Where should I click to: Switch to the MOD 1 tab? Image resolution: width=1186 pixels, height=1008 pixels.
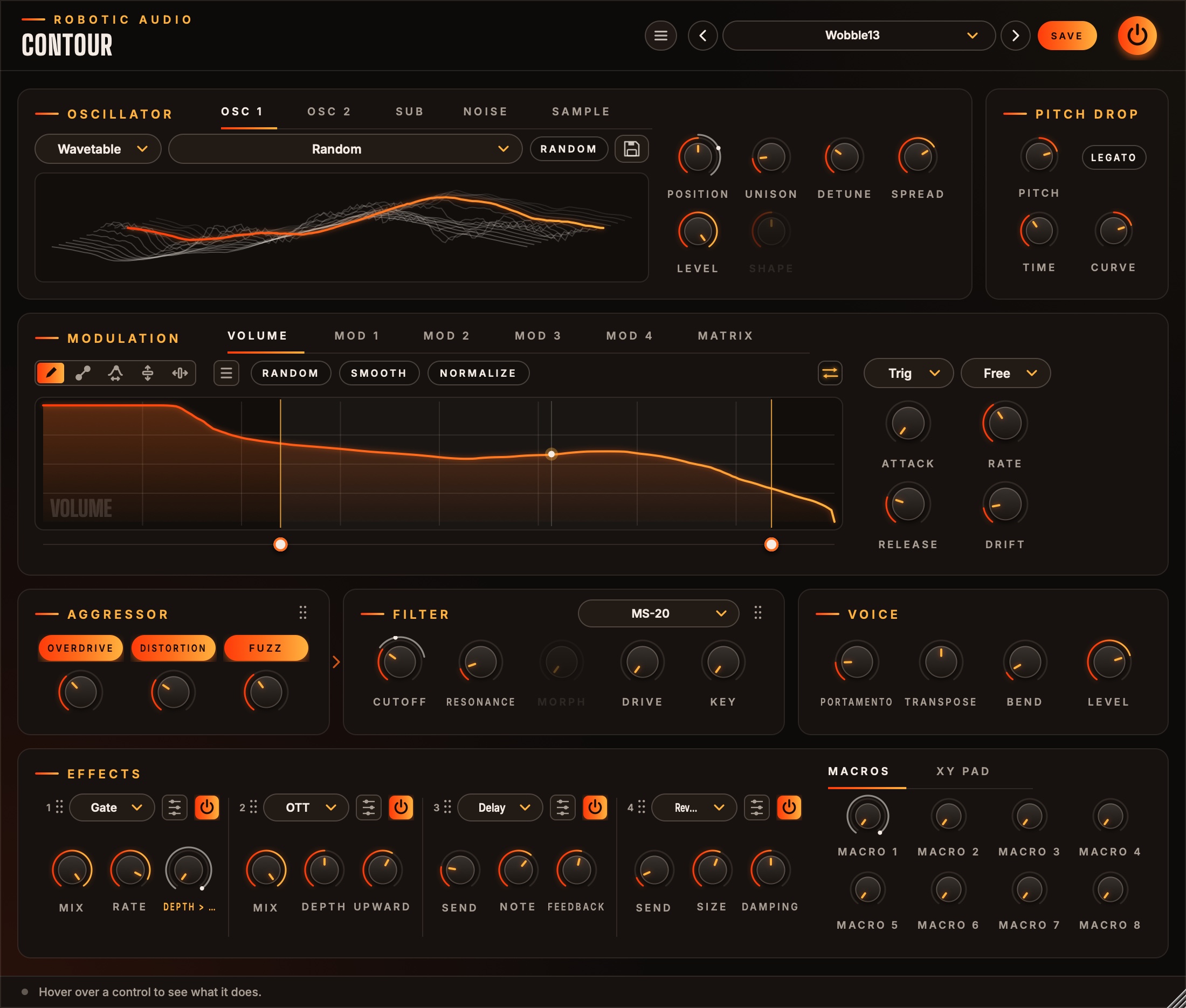[x=357, y=336]
